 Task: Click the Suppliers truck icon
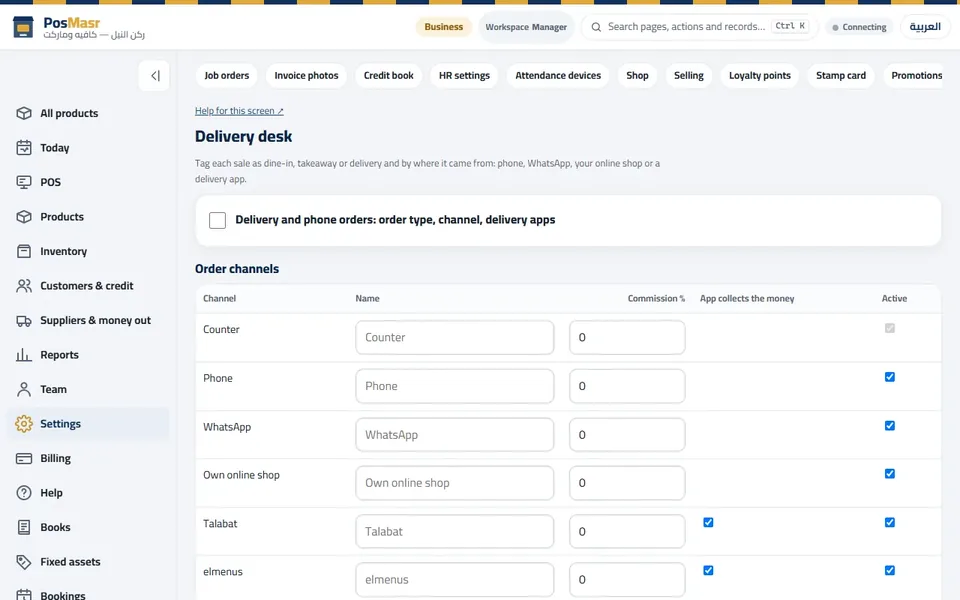click(24, 320)
